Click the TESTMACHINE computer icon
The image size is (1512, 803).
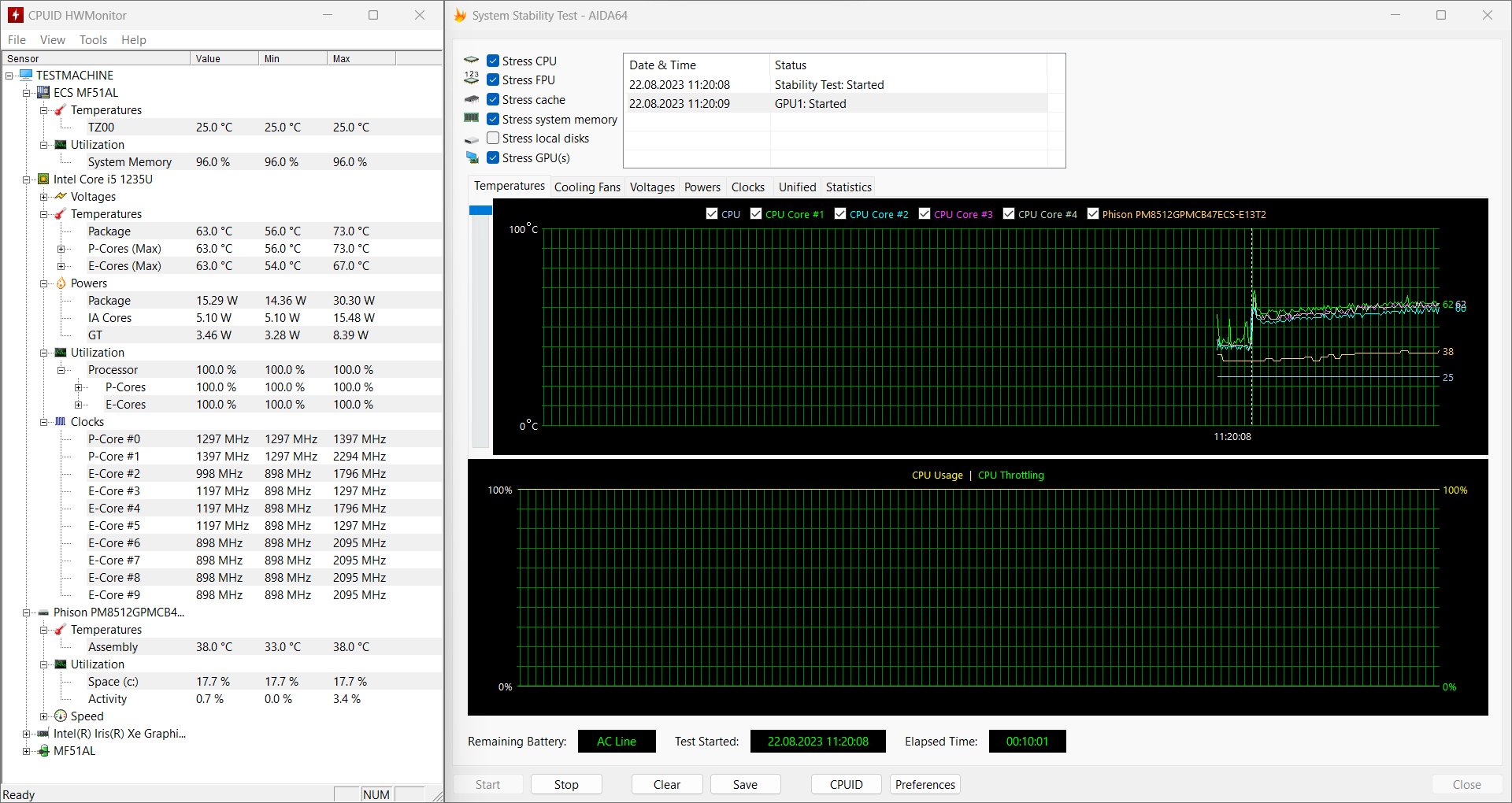click(26, 76)
